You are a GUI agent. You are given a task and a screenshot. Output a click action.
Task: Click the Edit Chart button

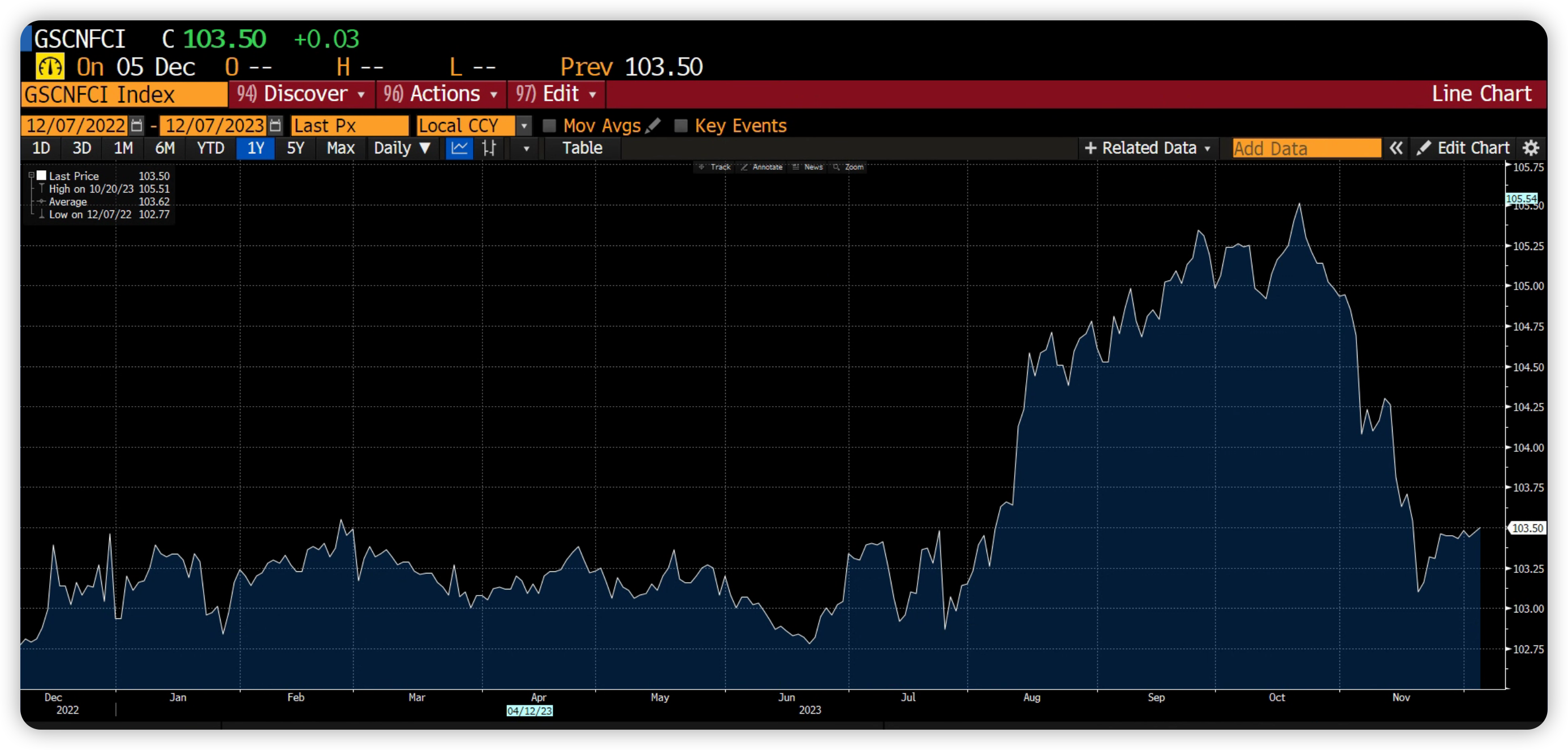pyautogui.click(x=1463, y=148)
